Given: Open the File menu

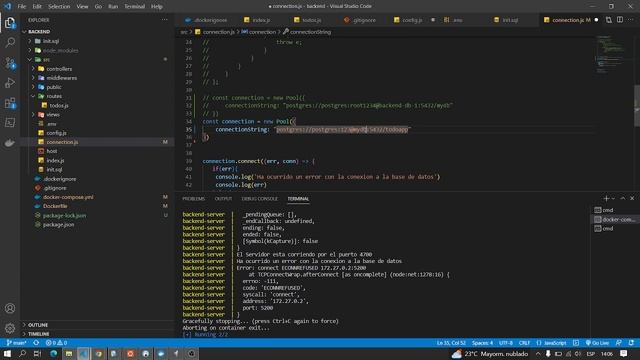Looking at the screenshot, I should pyautogui.click(x=22, y=6).
